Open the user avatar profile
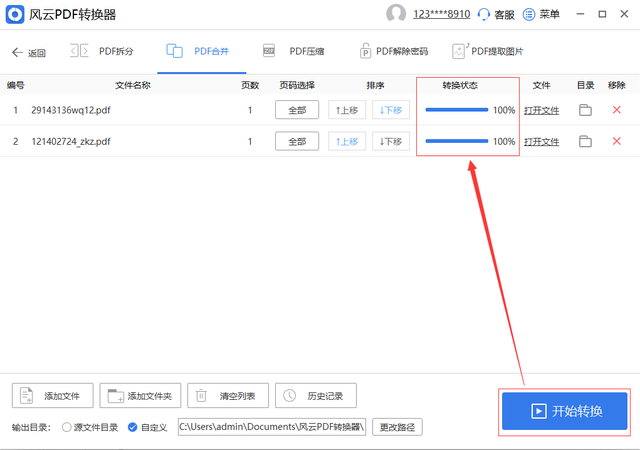This screenshot has height=450, width=640. coord(396,13)
